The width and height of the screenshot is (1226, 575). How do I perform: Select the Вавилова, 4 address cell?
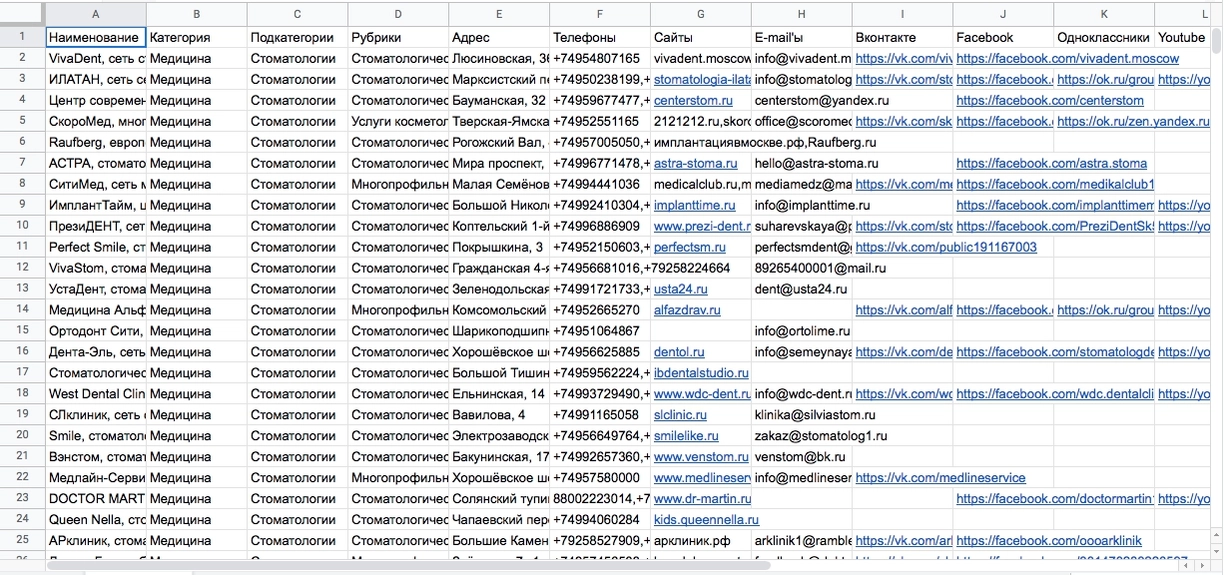pyautogui.click(x=499, y=415)
